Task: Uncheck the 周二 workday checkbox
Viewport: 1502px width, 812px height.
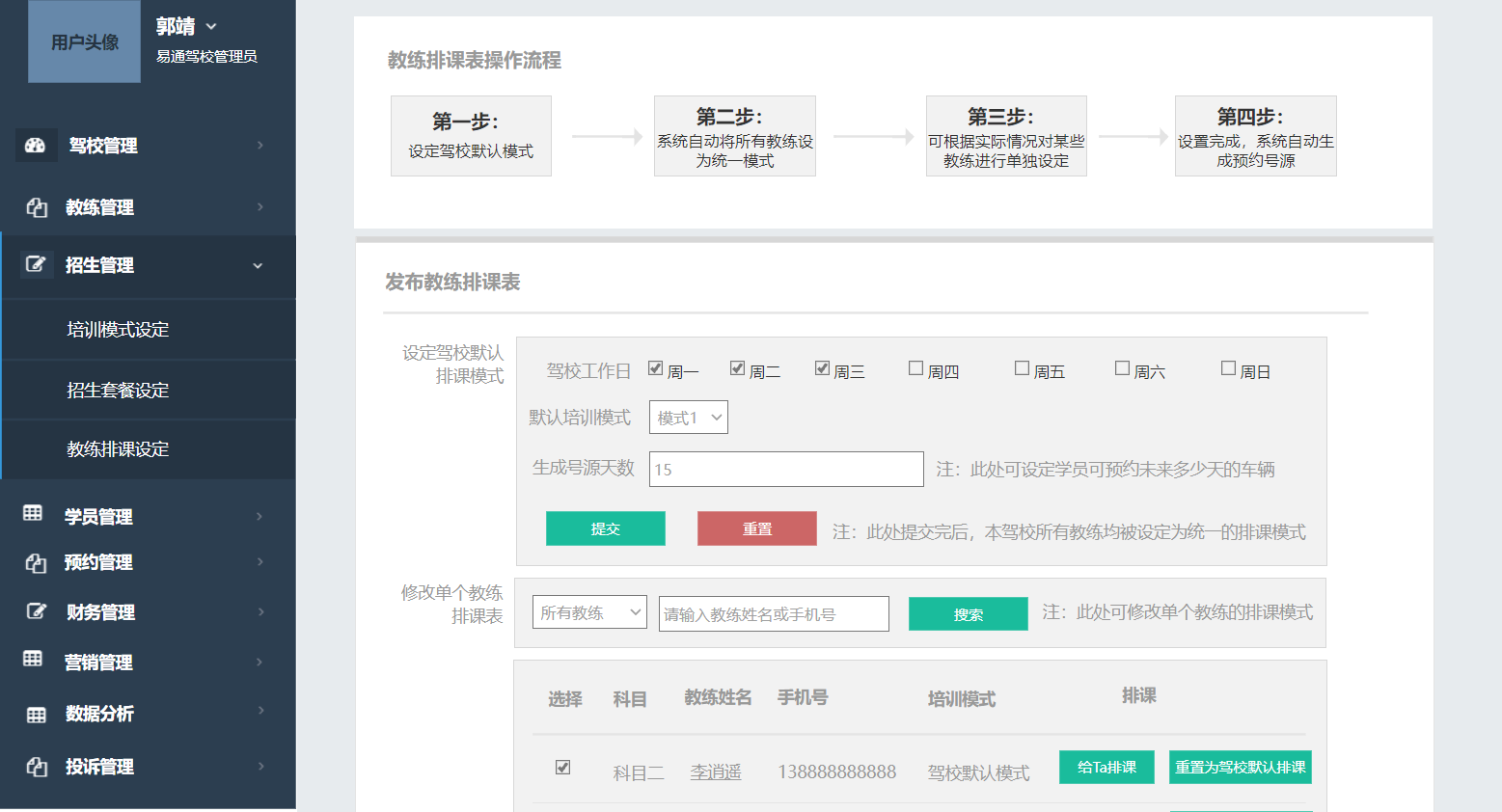Action: click(738, 368)
